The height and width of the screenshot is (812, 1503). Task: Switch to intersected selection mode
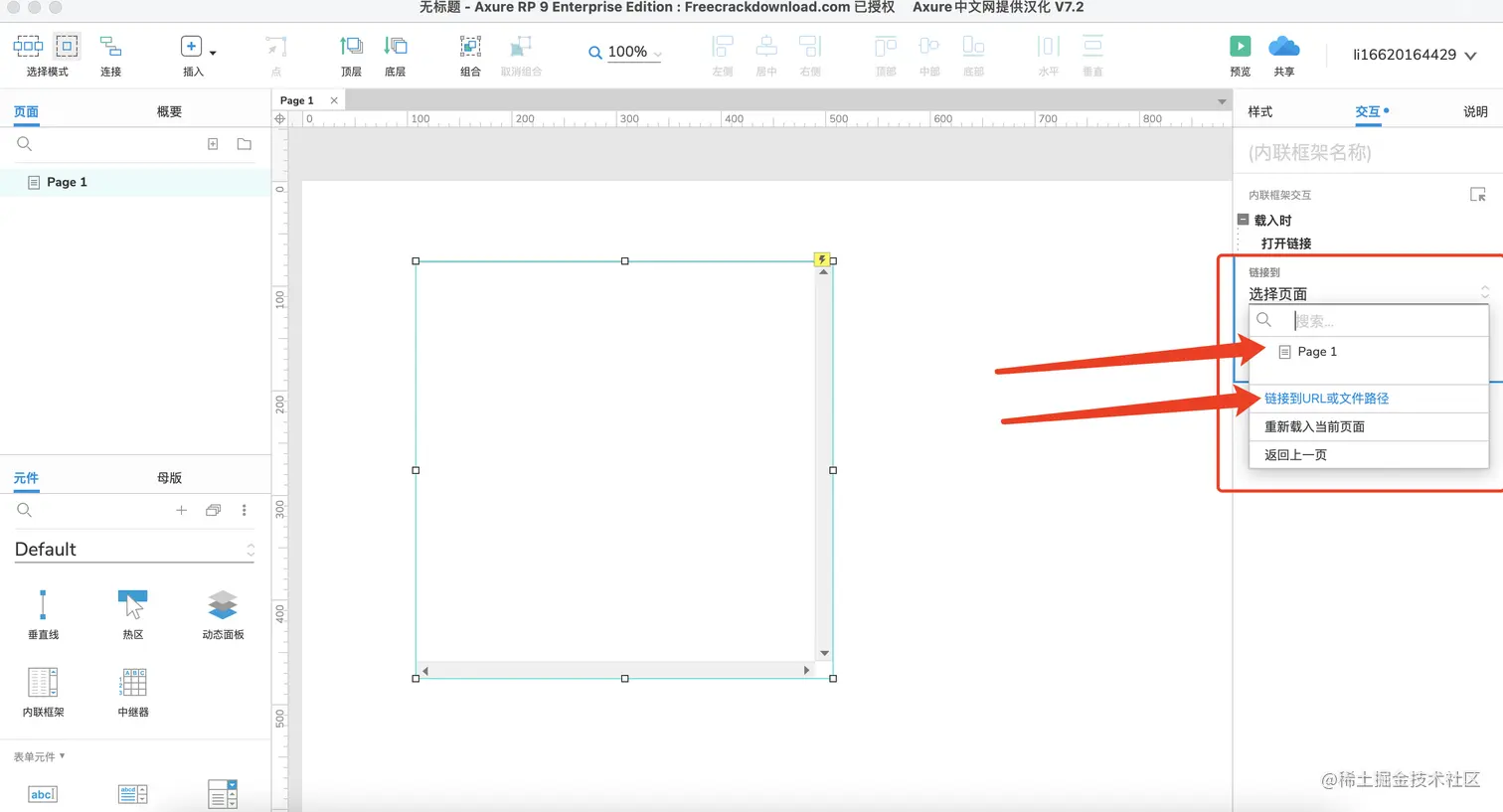28,46
